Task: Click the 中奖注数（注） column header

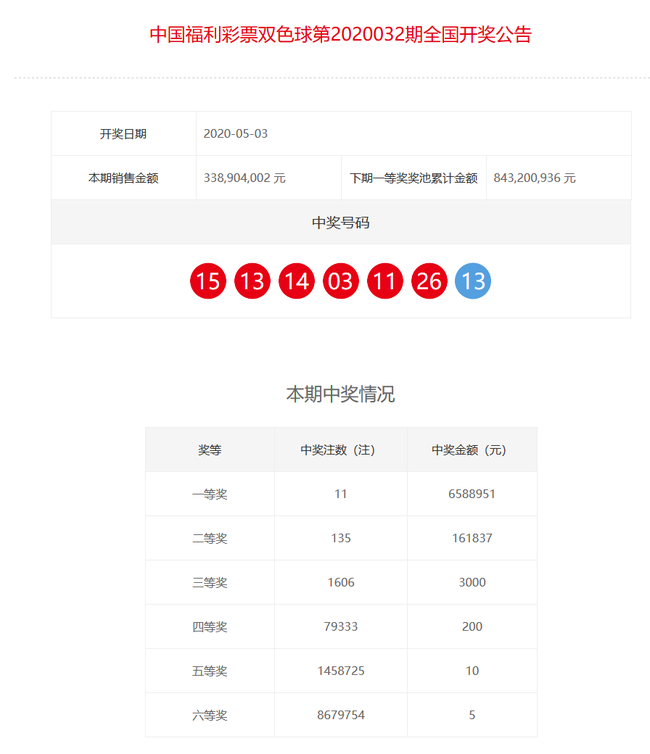Action: (341, 450)
